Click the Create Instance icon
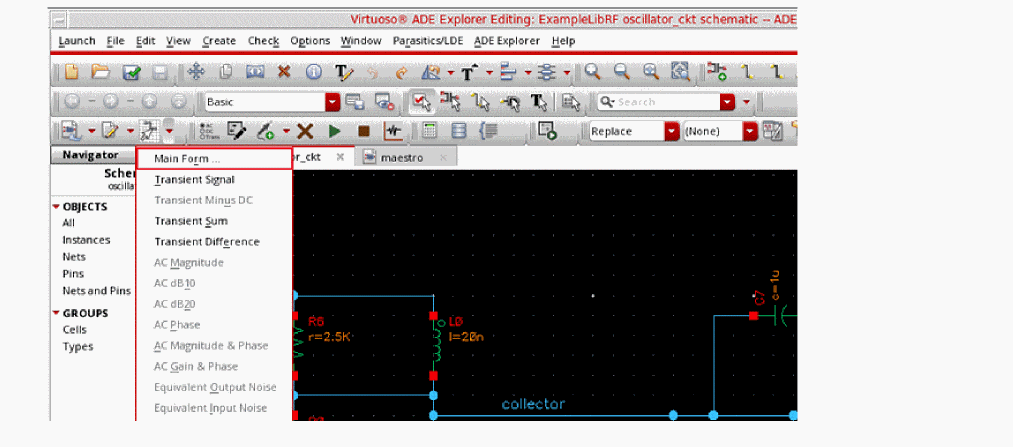This screenshot has height=447, width=1013. click(x=716, y=72)
